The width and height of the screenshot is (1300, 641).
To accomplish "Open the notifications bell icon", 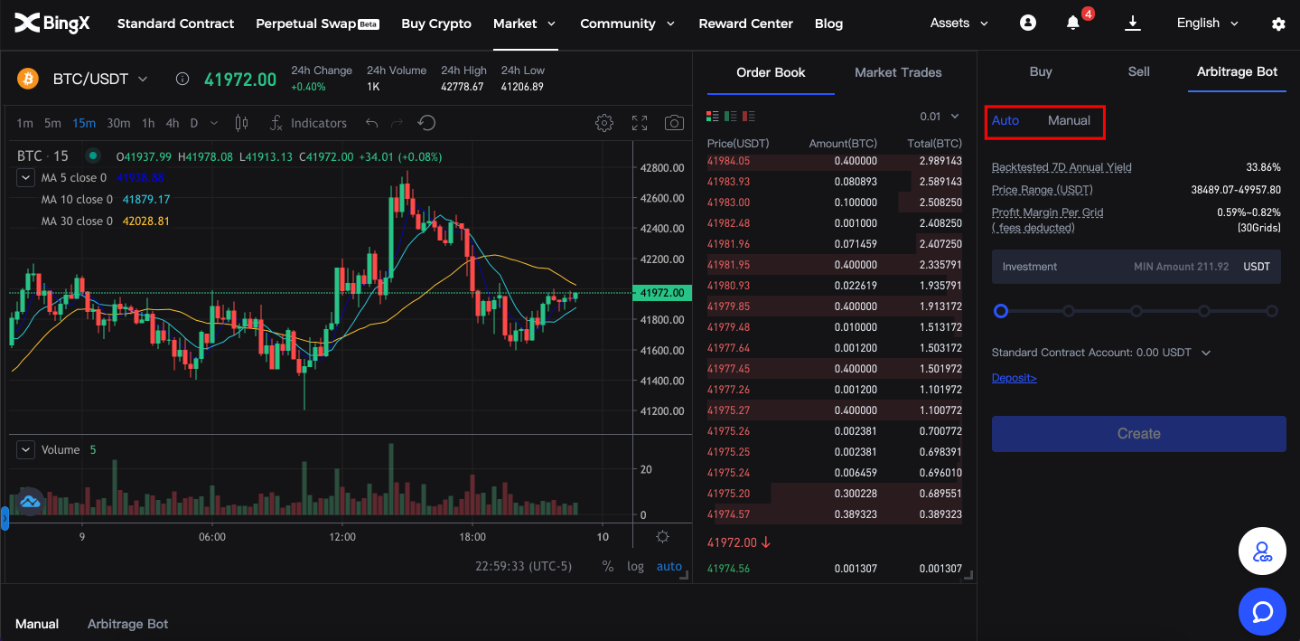I will point(1073,23).
